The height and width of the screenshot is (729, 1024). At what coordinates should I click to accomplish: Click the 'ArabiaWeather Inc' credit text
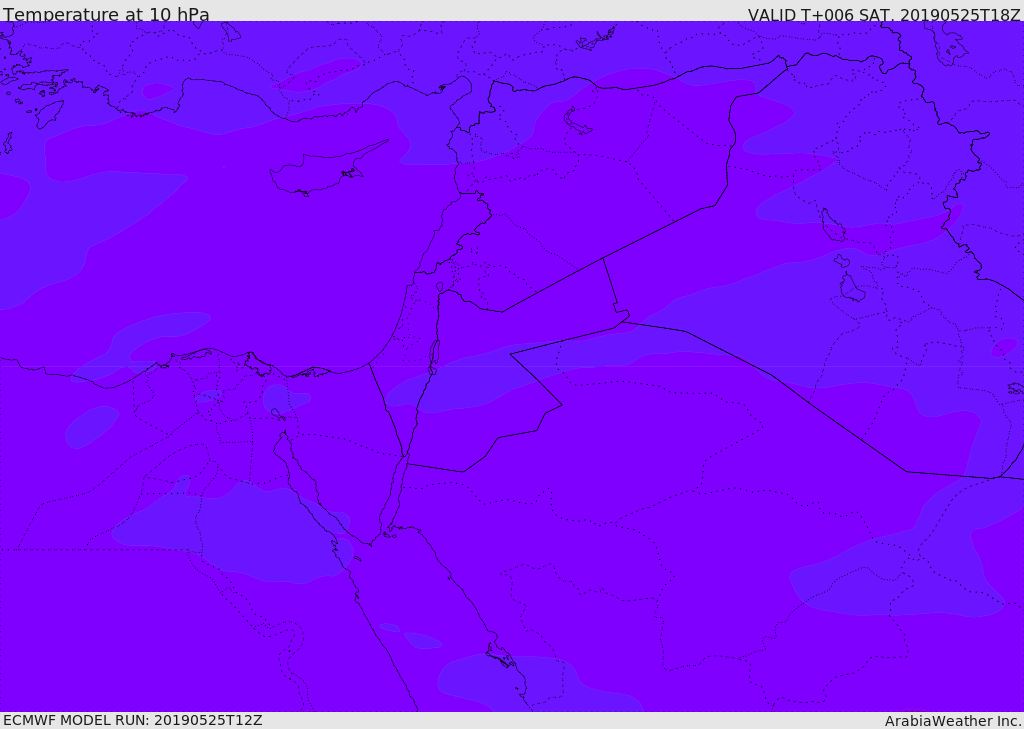[952, 721]
